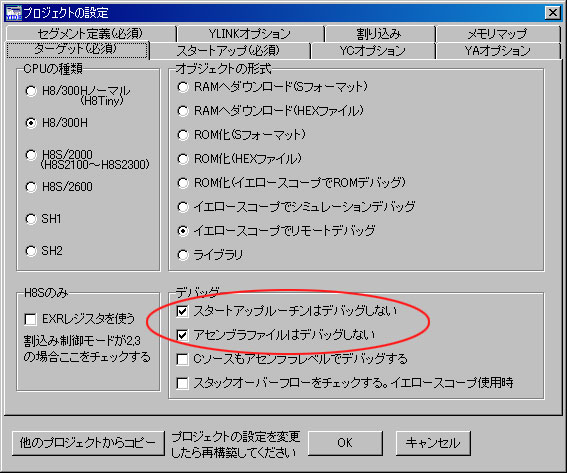Image resolution: width=567 pixels, height=473 pixels.
Task: Open the 割り込み tab
Action: [379, 34]
